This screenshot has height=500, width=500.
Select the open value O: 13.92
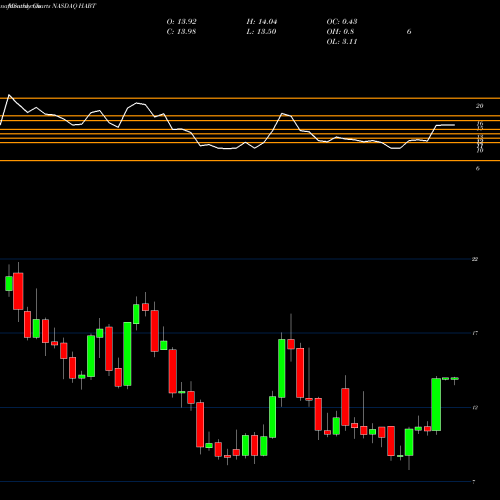click(181, 22)
